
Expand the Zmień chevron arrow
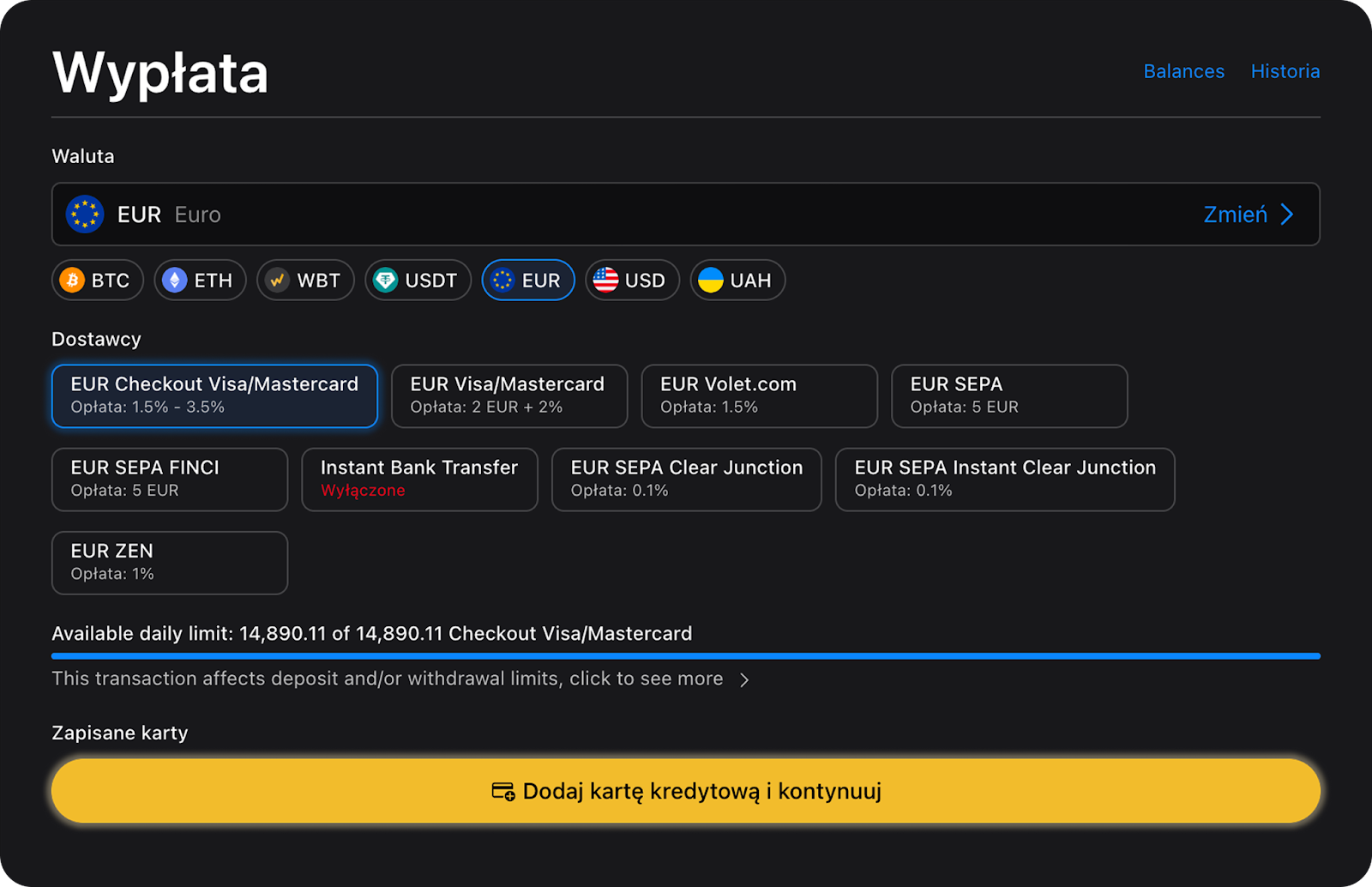tap(1287, 214)
